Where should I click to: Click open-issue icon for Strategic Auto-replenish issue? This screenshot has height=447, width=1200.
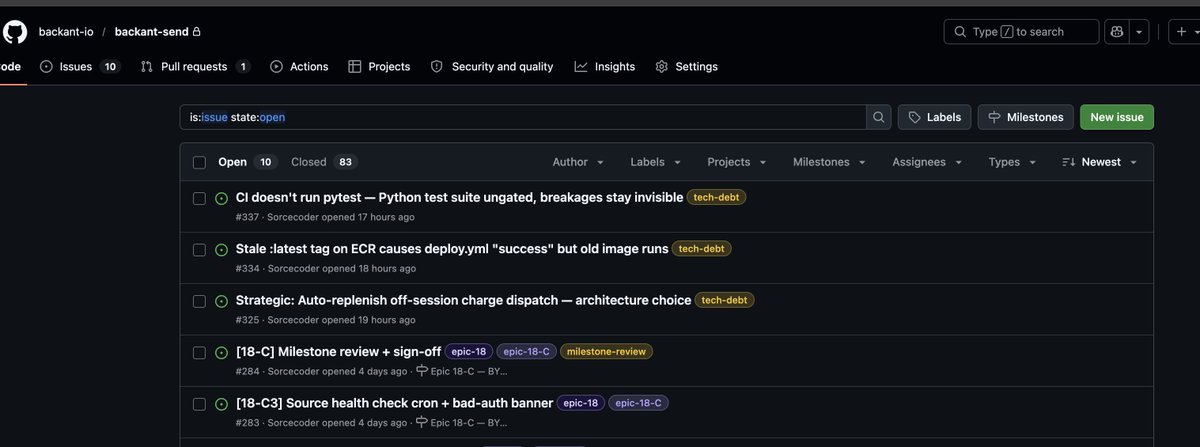coord(222,301)
